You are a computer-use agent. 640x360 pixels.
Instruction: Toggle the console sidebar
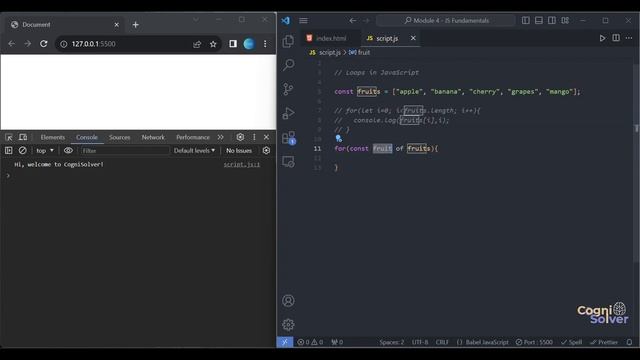[9, 151]
